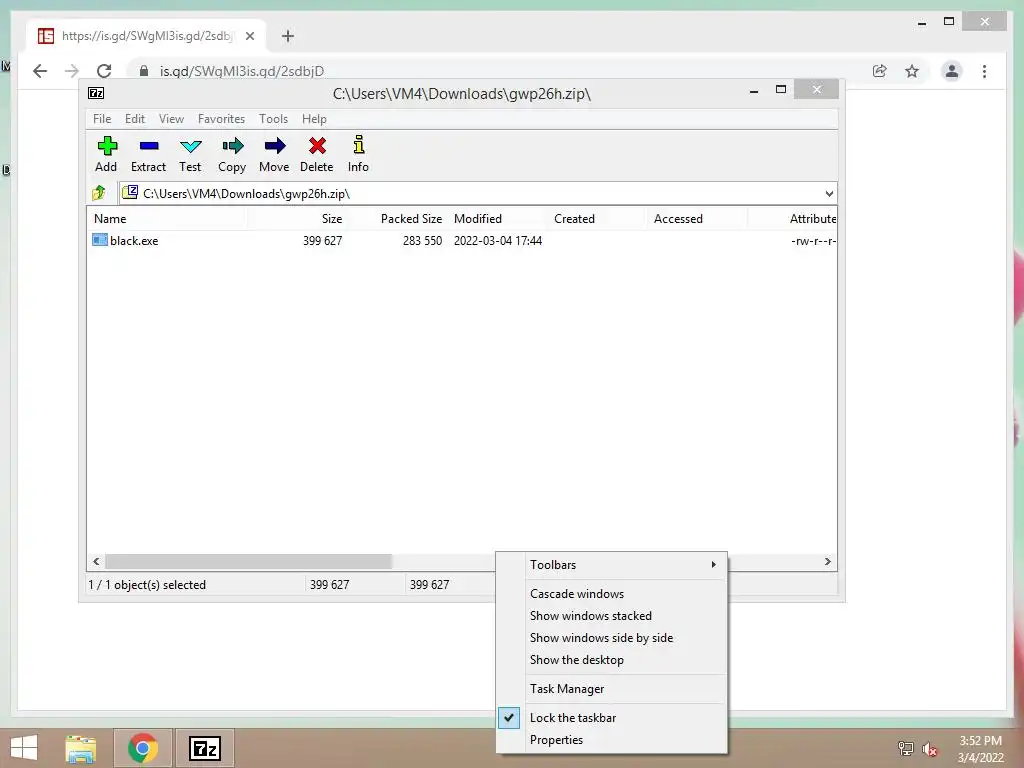Screen dimensions: 1024x768
Task: Click the network tray icon
Action: click(906, 748)
